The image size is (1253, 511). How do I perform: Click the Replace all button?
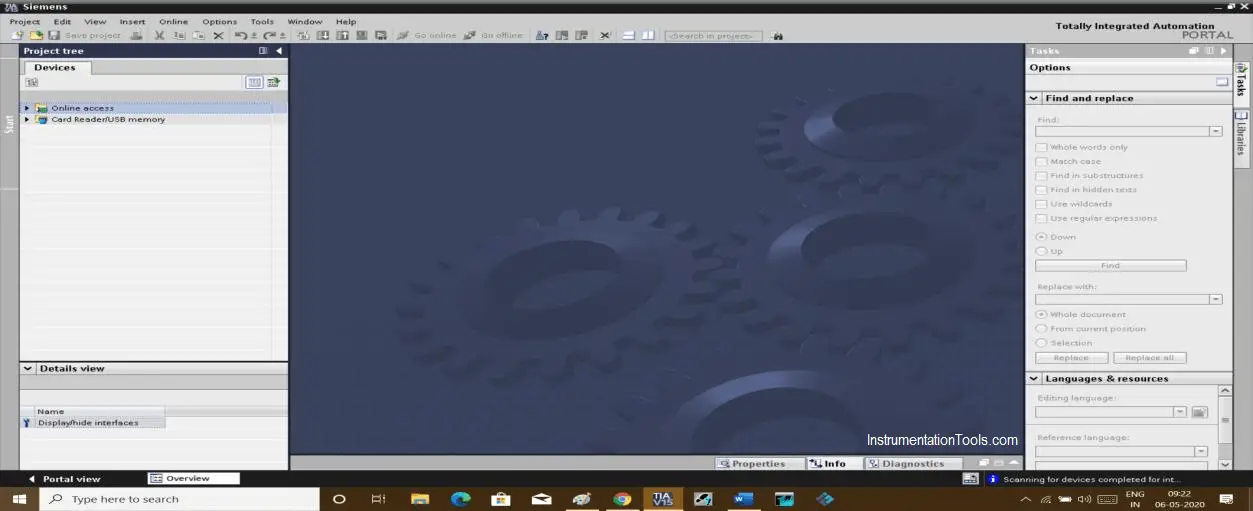click(1149, 357)
